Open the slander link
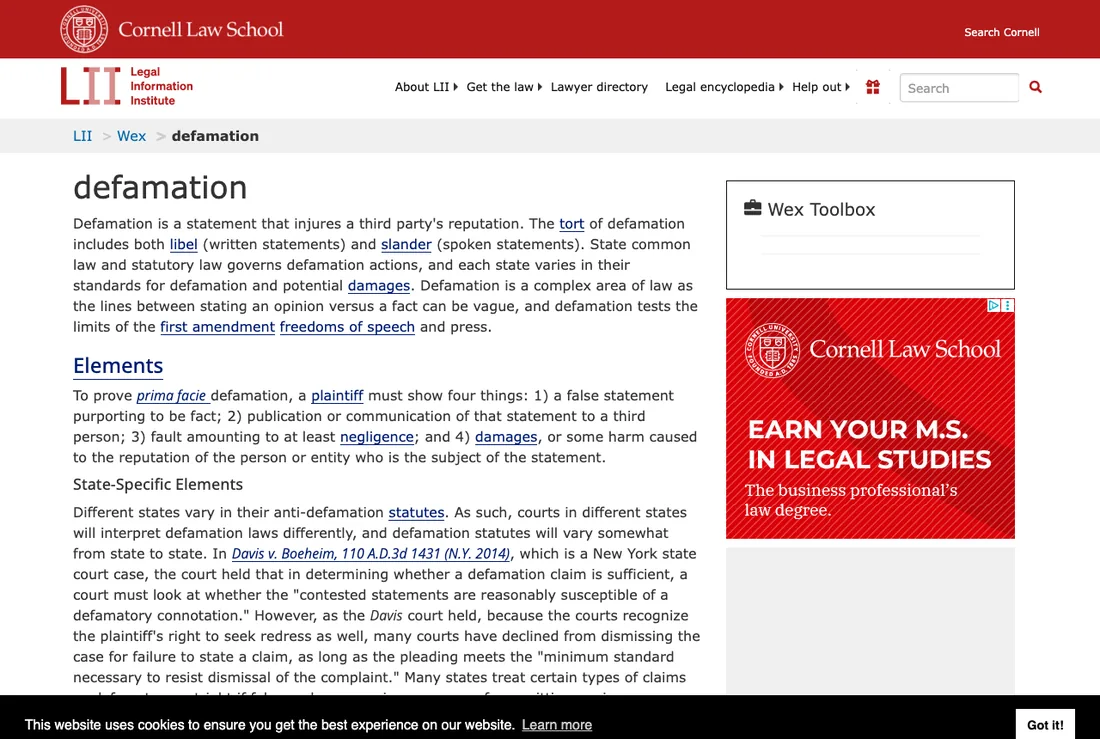The height and width of the screenshot is (739, 1100). (406, 244)
